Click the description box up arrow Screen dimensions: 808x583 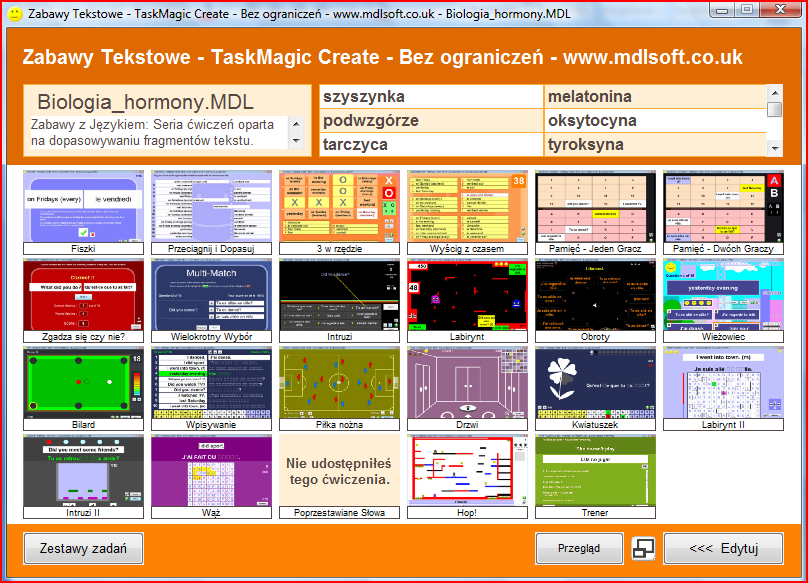296,124
